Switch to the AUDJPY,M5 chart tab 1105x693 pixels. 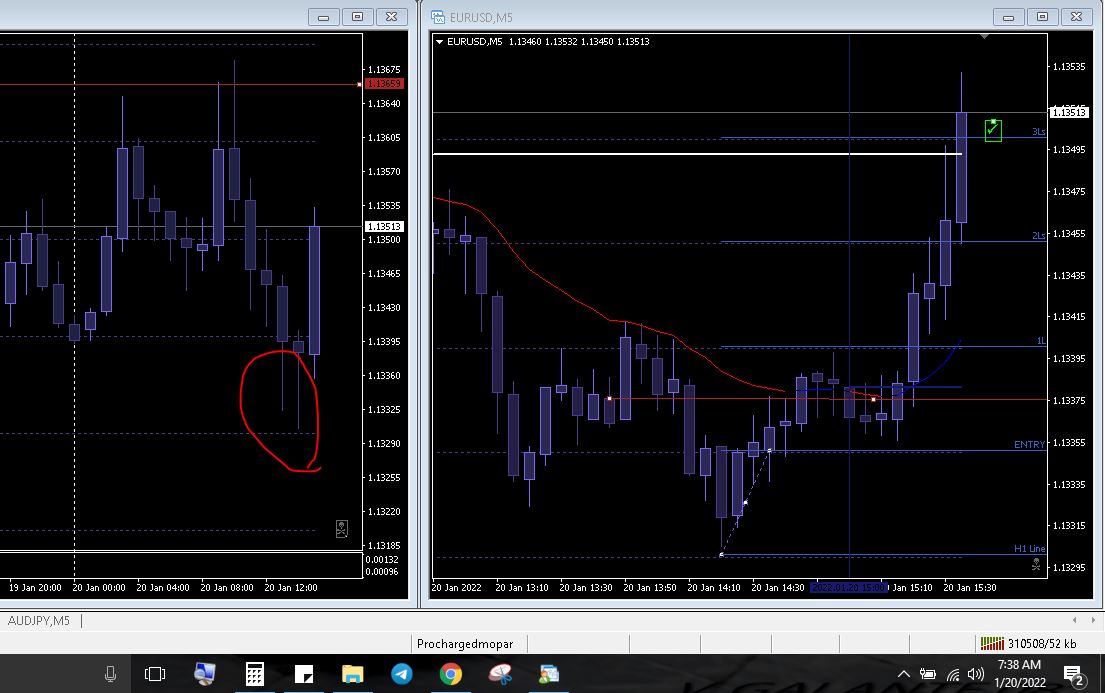39,620
